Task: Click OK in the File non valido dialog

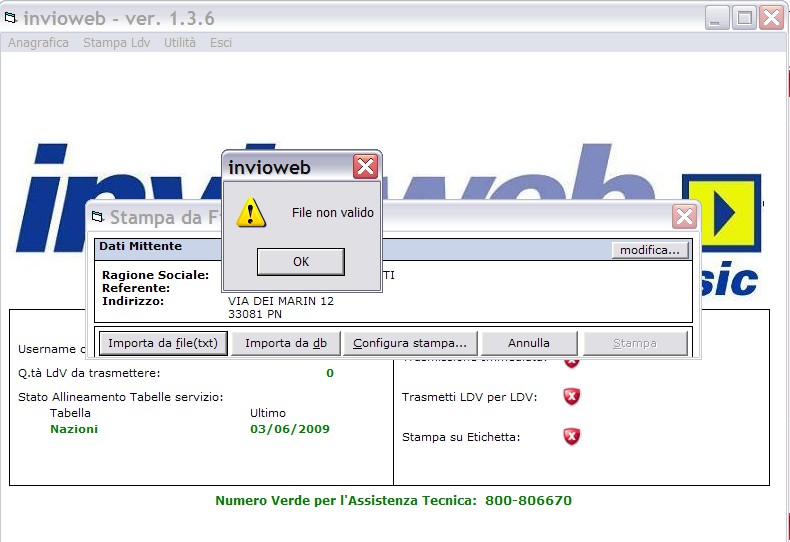Action: (301, 261)
